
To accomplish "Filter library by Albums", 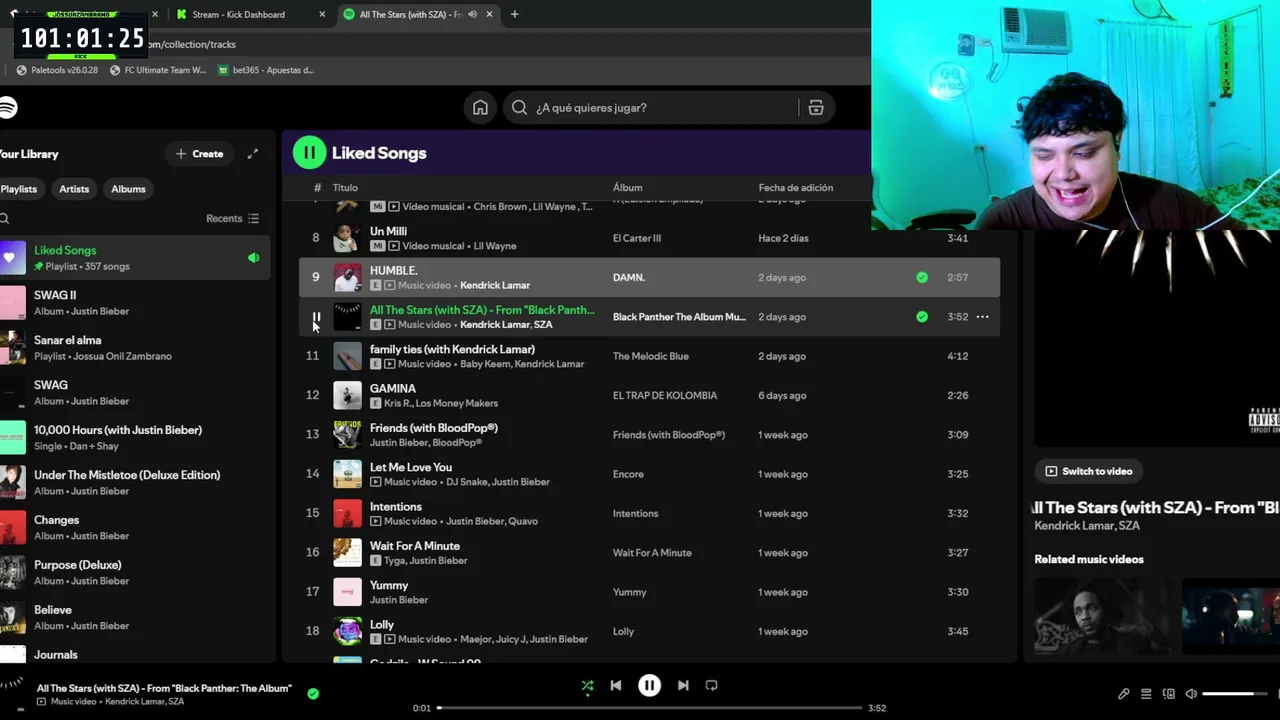I will point(128,189).
